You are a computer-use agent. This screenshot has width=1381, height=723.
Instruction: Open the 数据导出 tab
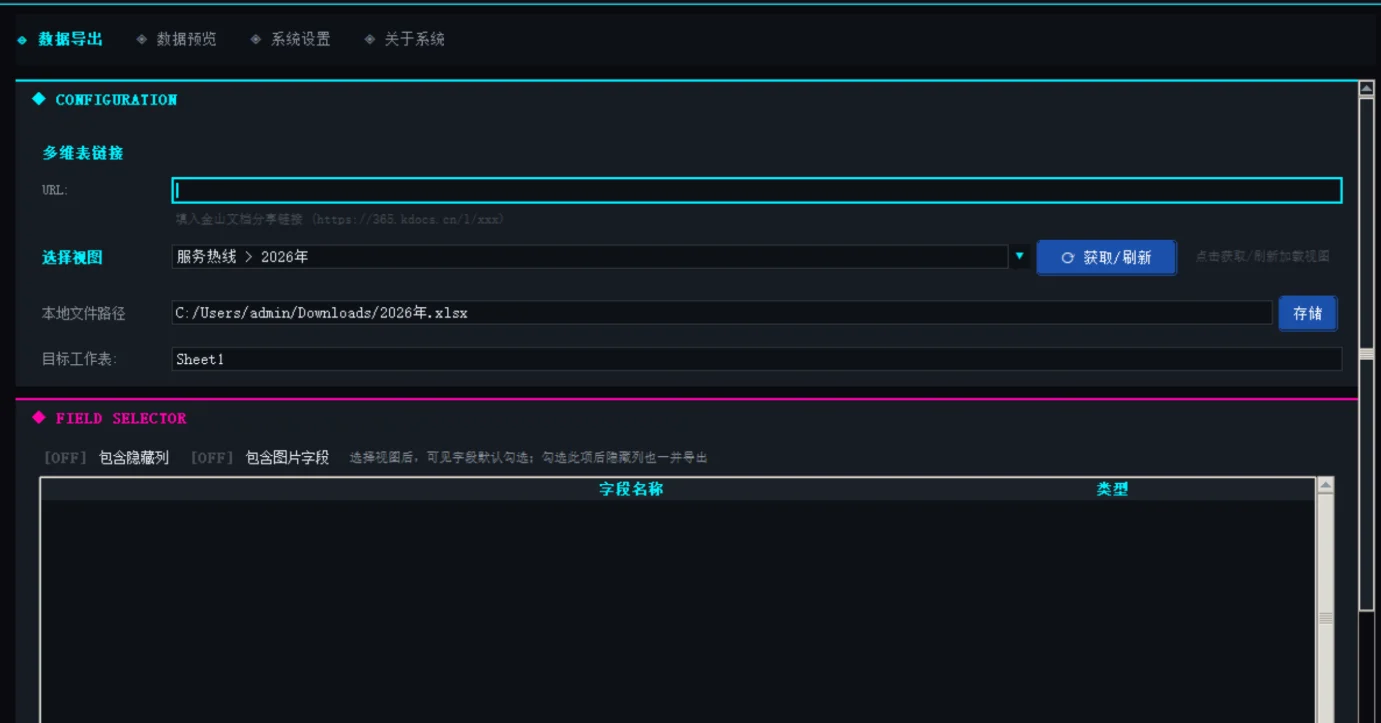tap(61, 39)
